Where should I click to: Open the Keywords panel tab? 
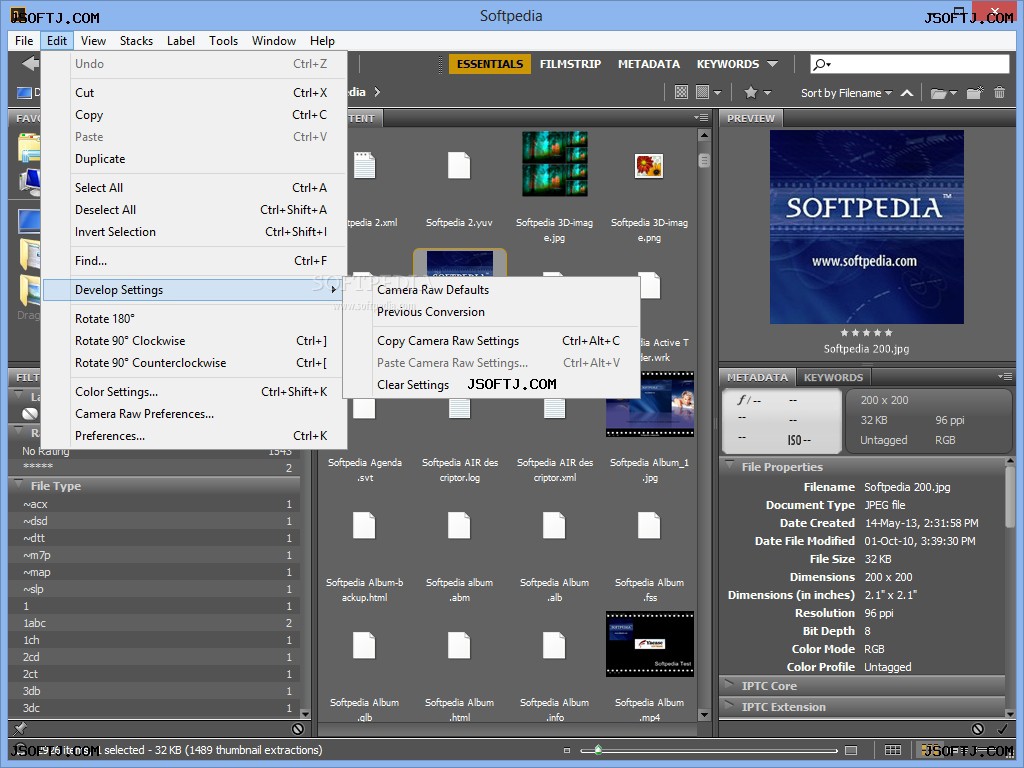(x=833, y=377)
